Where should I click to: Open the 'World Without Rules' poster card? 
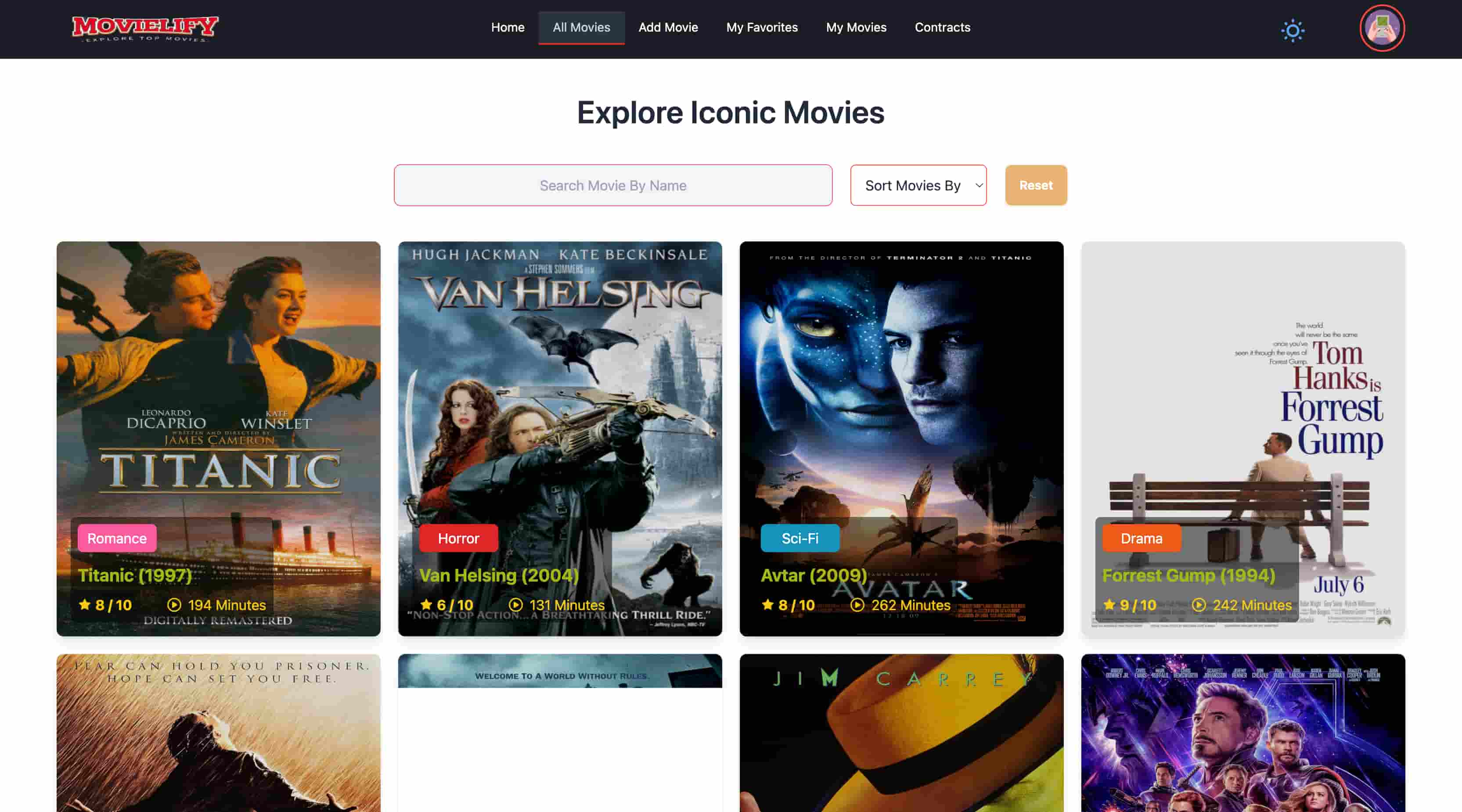[560, 733]
